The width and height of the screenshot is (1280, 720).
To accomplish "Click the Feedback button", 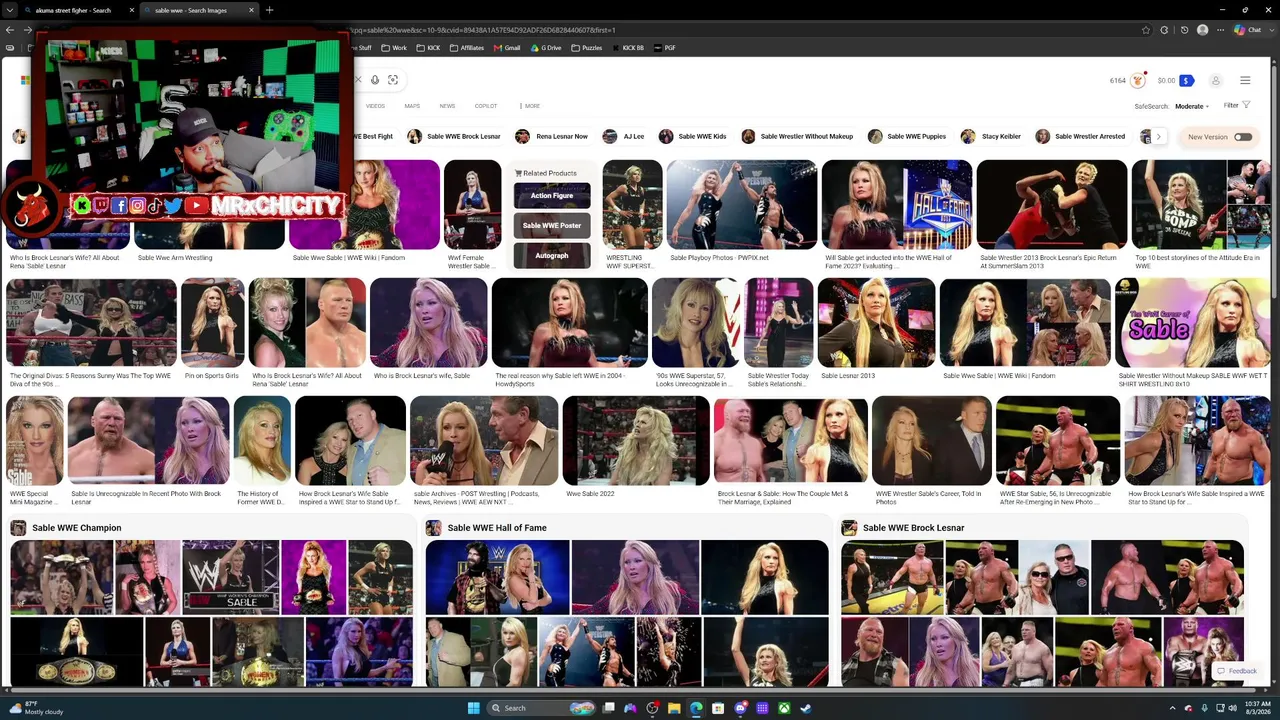I will point(1237,671).
